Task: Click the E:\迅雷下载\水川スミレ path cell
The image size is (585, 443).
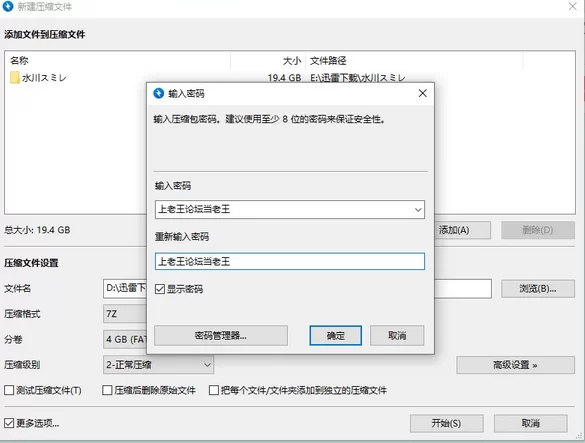Action: coord(357,78)
